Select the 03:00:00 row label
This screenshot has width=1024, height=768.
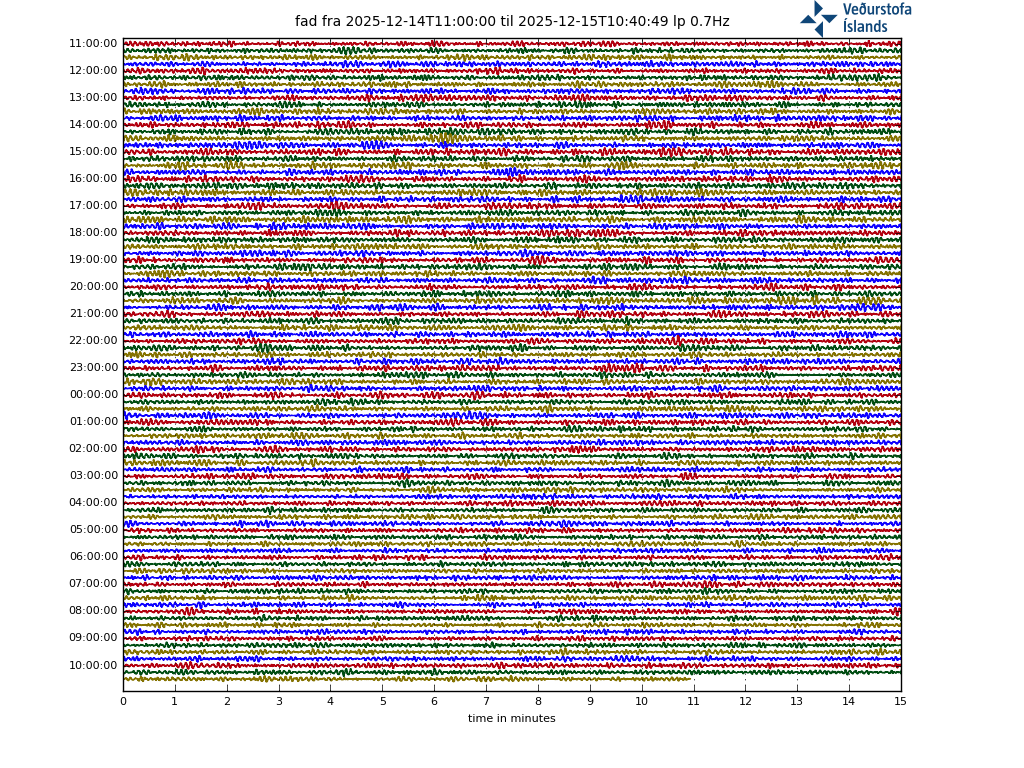[x=93, y=476]
